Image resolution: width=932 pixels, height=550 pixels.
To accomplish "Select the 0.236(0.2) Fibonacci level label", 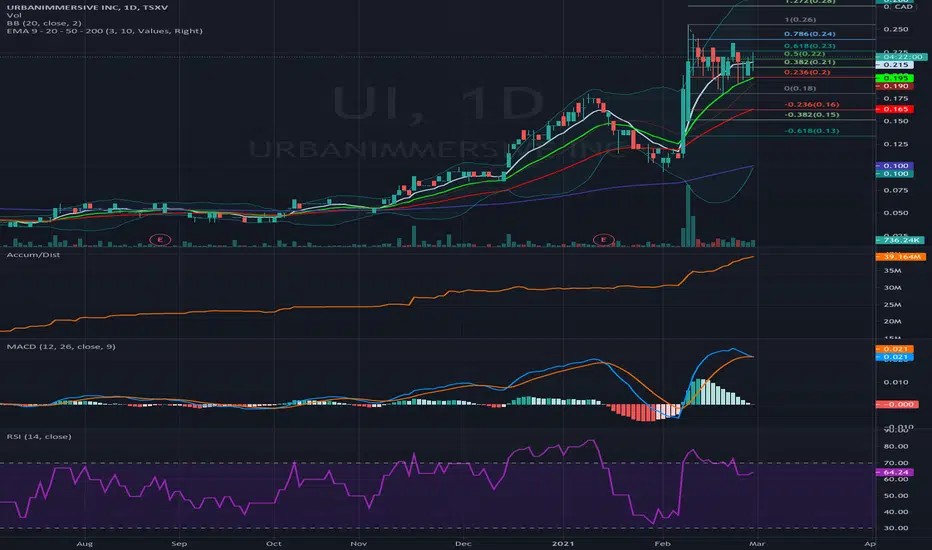I will [807, 72].
